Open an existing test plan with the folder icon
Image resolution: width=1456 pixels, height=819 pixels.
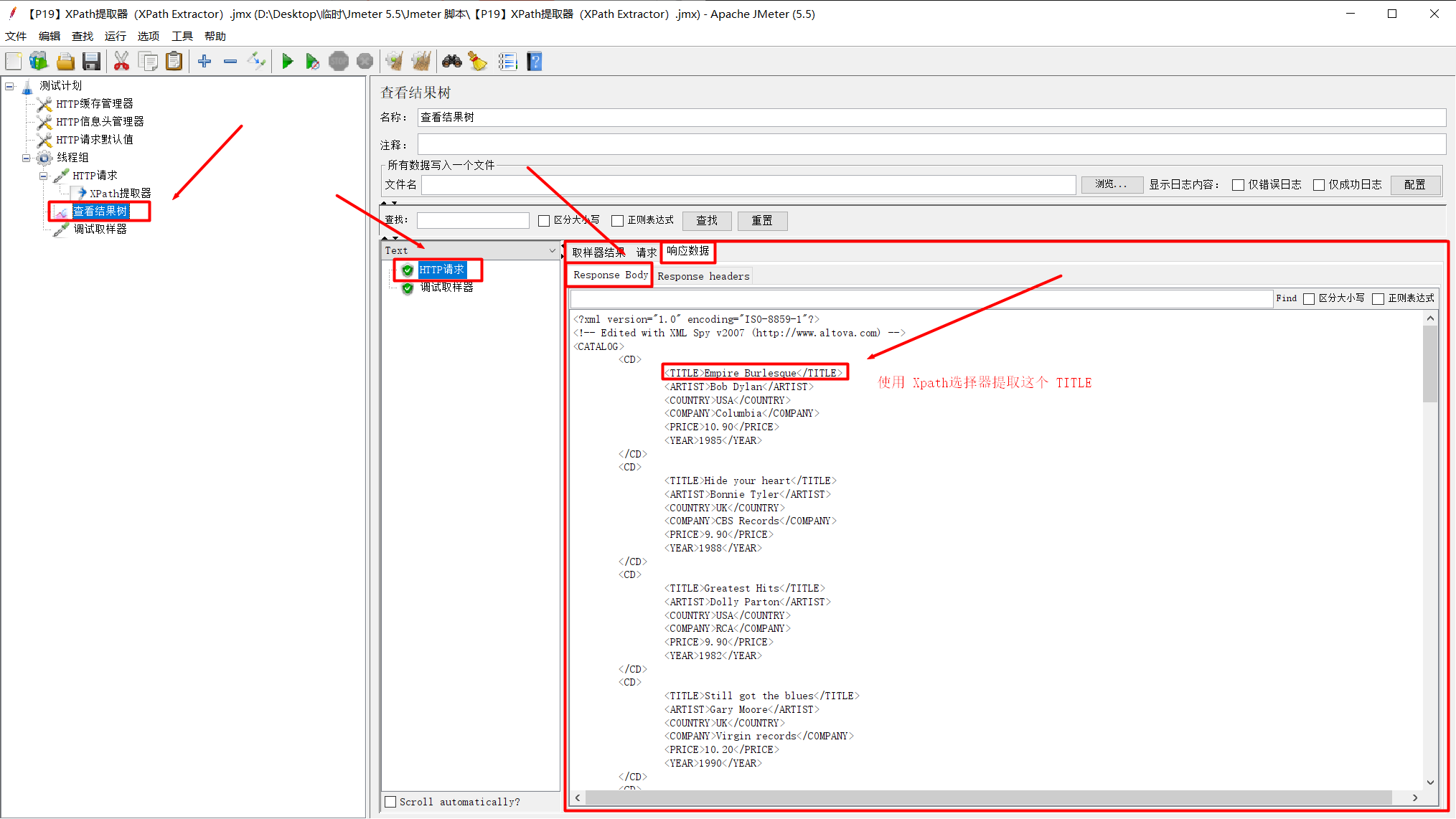tap(65, 61)
